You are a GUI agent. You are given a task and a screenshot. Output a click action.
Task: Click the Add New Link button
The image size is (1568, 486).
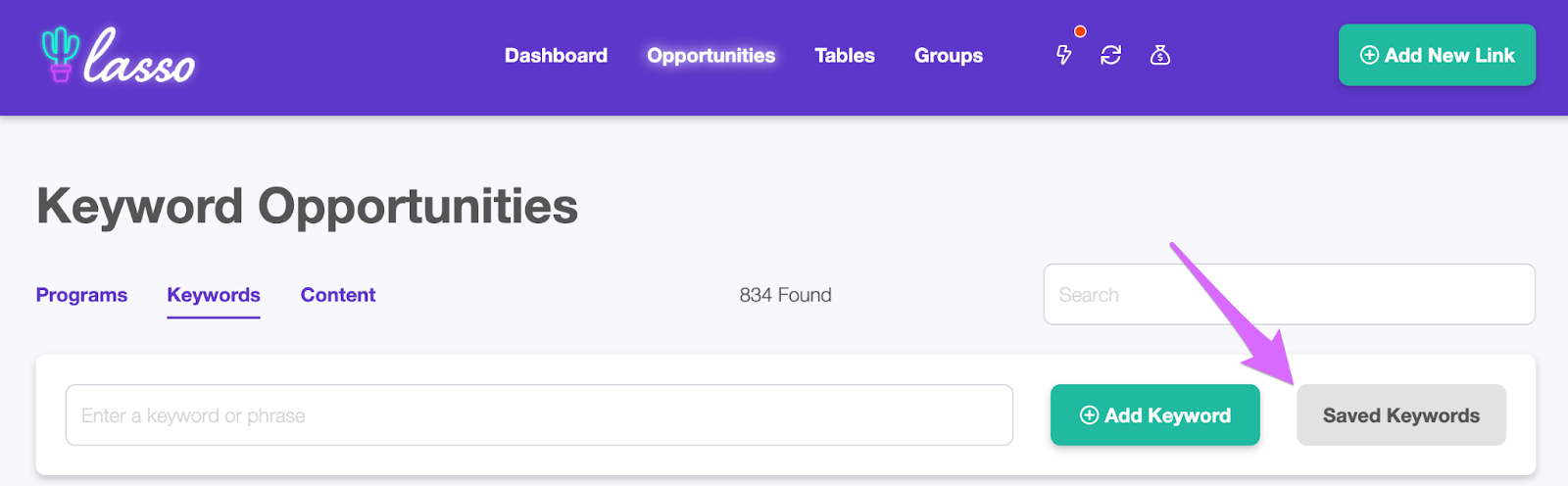(x=1437, y=55)
